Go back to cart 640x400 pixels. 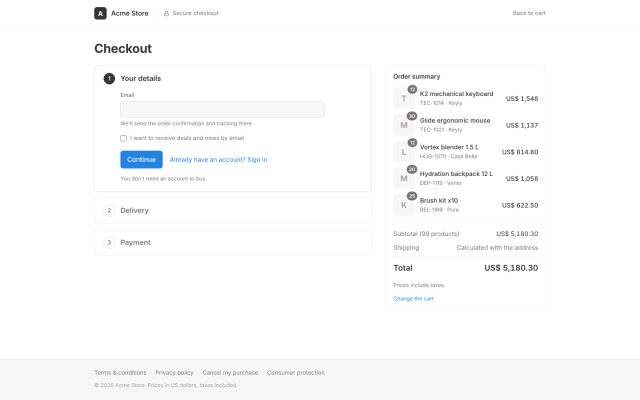pyautogui.click(x=529, y=13)
